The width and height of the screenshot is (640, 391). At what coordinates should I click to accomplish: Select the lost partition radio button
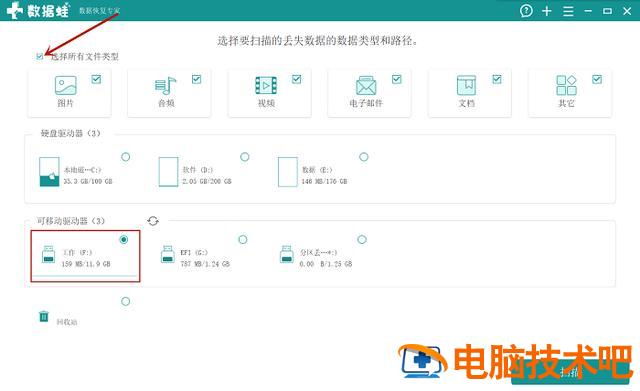point(362,240)
